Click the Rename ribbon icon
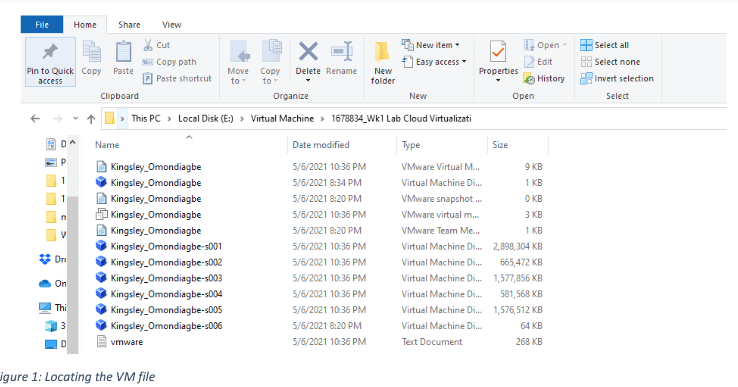The width and height of the screenshot is (738, 387). 342,51
